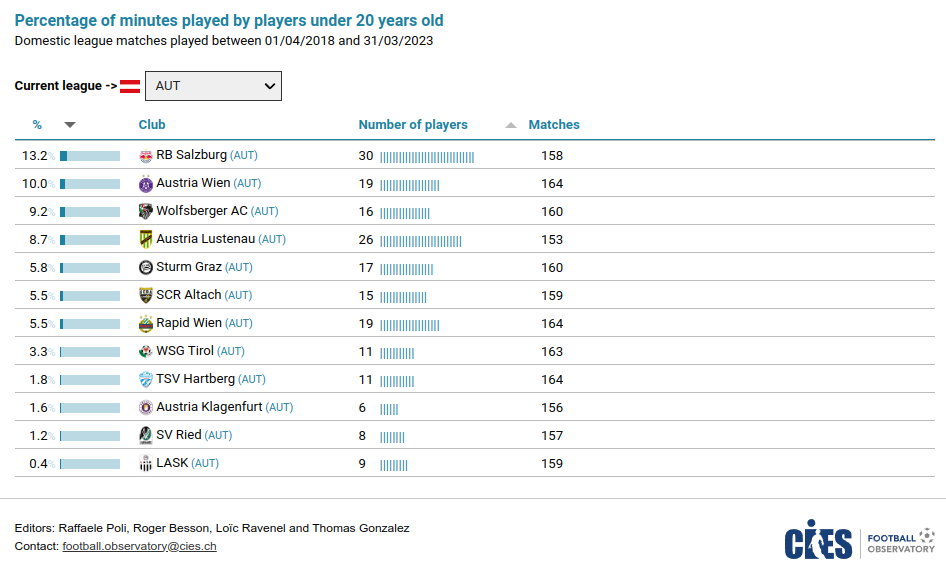The height and width of the screenshot is (570, 946).
Task: Sort descending by percentage arrow
Action: pyautogui.click(x=70, y=125)
